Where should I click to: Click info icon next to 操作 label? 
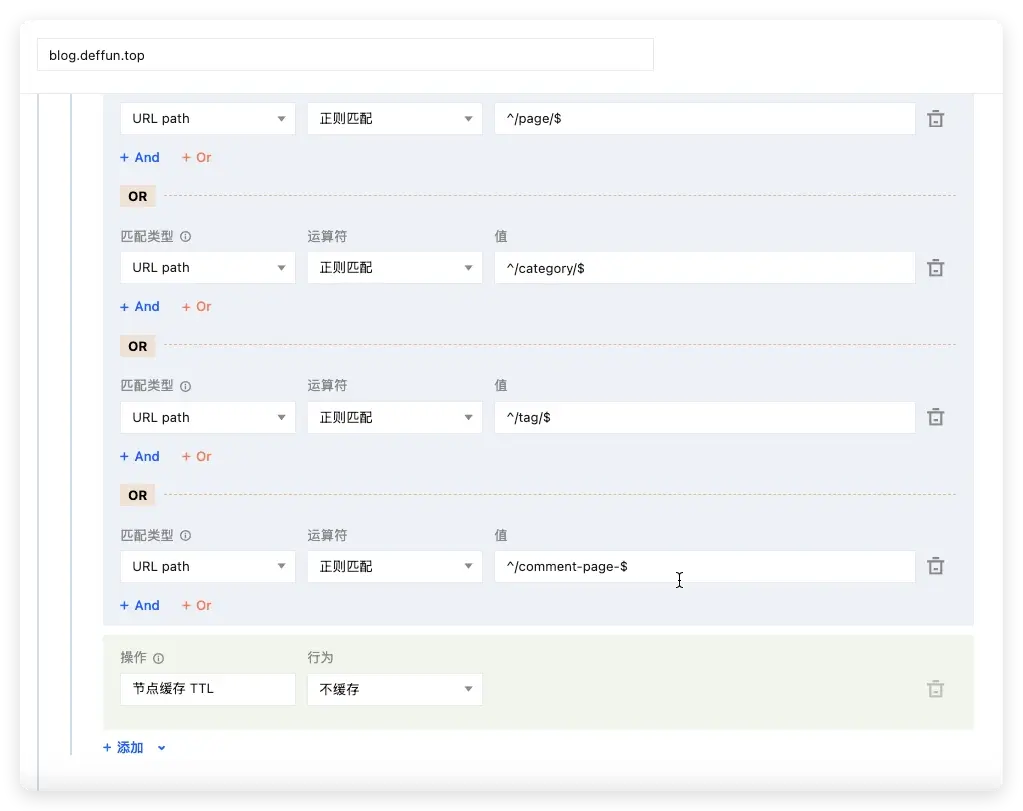(x=159, y=658)
